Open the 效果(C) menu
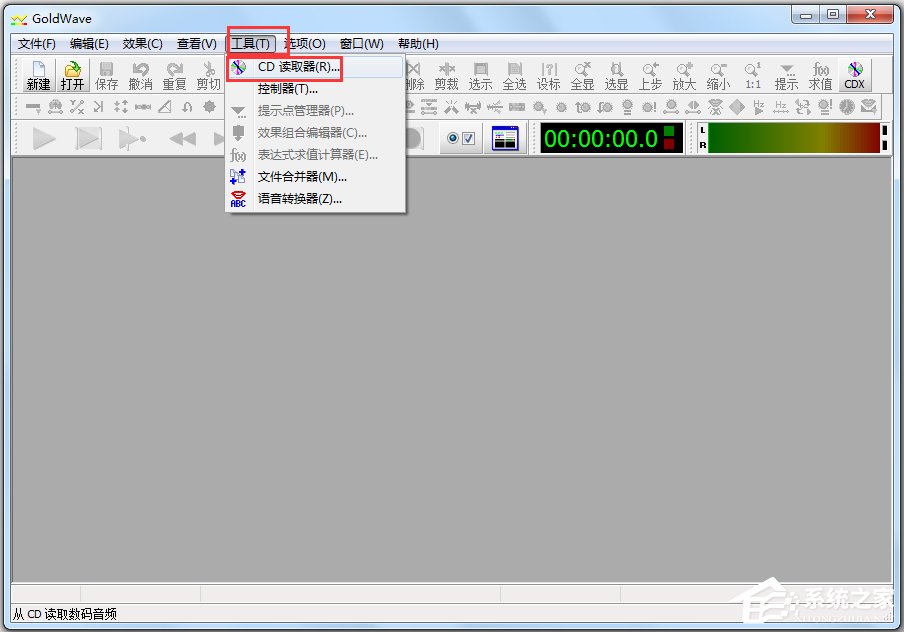The height and width of the screenshot is (632, 904). 143,44
